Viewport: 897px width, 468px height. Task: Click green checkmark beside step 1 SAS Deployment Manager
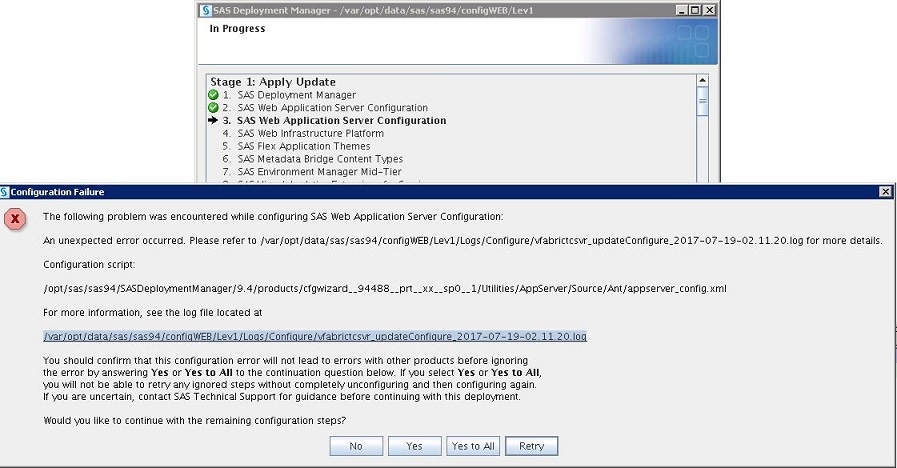pyautogui.click(x=213, y=95)
